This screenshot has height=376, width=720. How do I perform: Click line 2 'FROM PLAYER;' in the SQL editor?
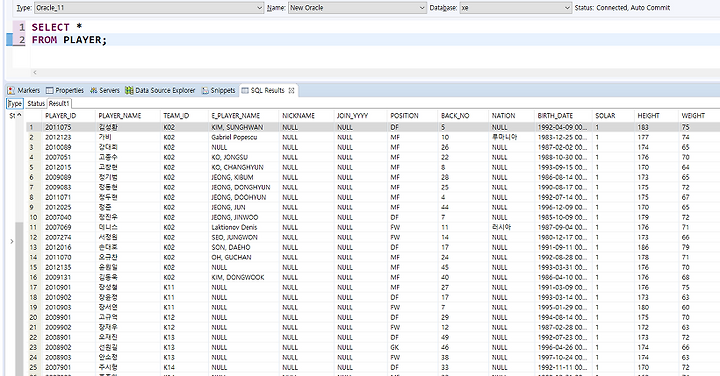click(x=69, y=40)
